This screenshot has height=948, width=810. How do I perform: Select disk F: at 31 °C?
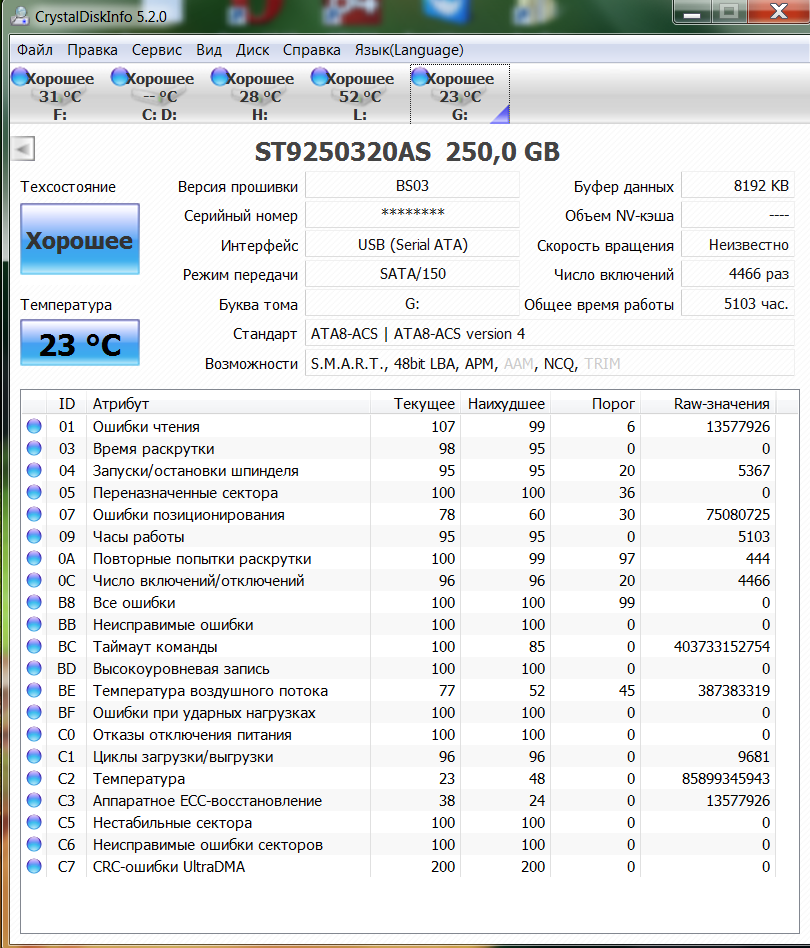pyautogui.click(x=59, y=95)
